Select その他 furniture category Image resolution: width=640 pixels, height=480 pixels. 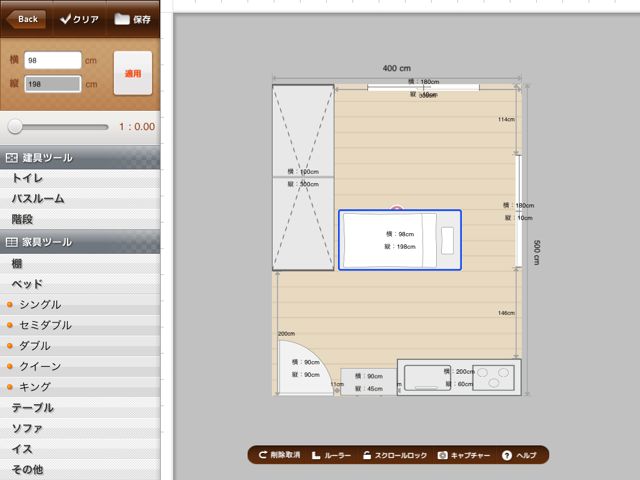[x=80, y=470]
